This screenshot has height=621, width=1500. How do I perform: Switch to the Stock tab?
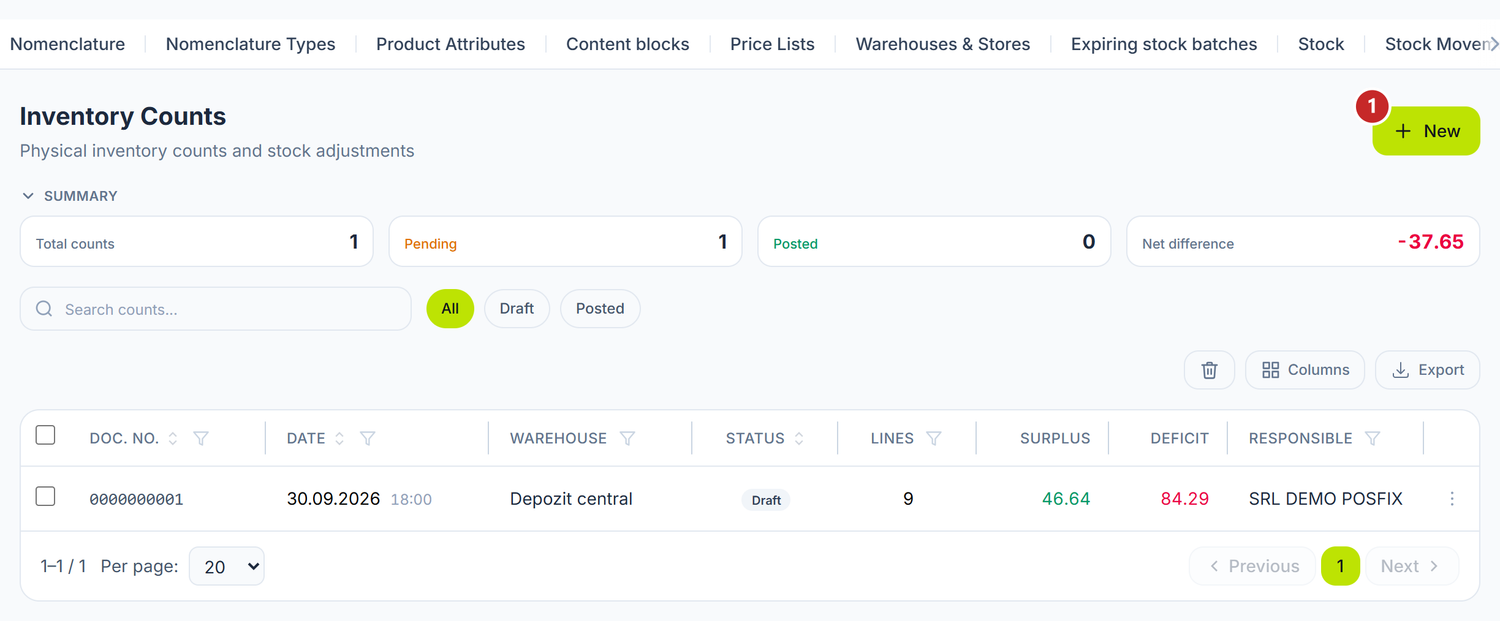click(1321, 44)
